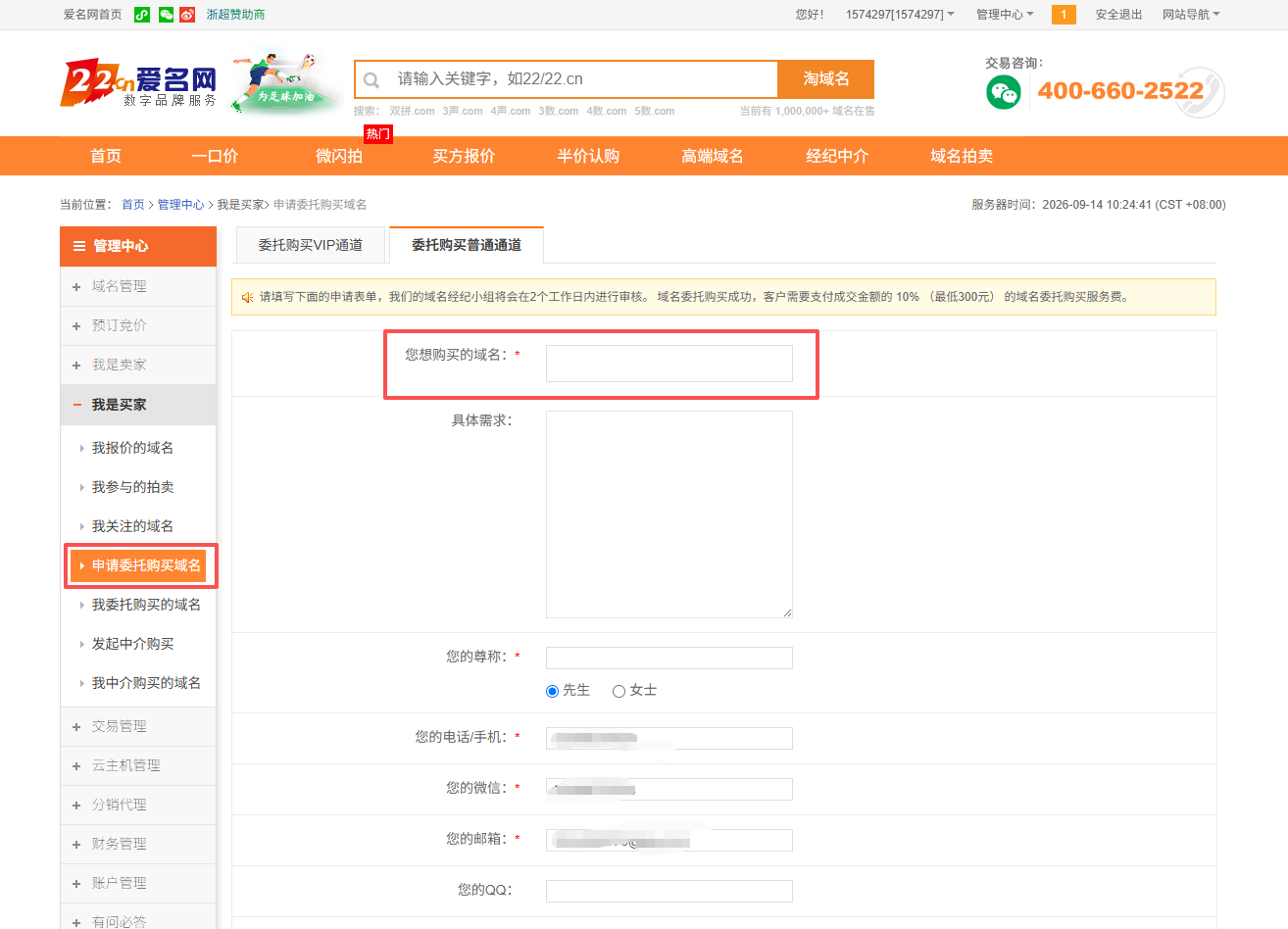Click the search magnifier icon
Viewport: 1288px width, 929px height.
pyautogui.click(x=372, y=80)
